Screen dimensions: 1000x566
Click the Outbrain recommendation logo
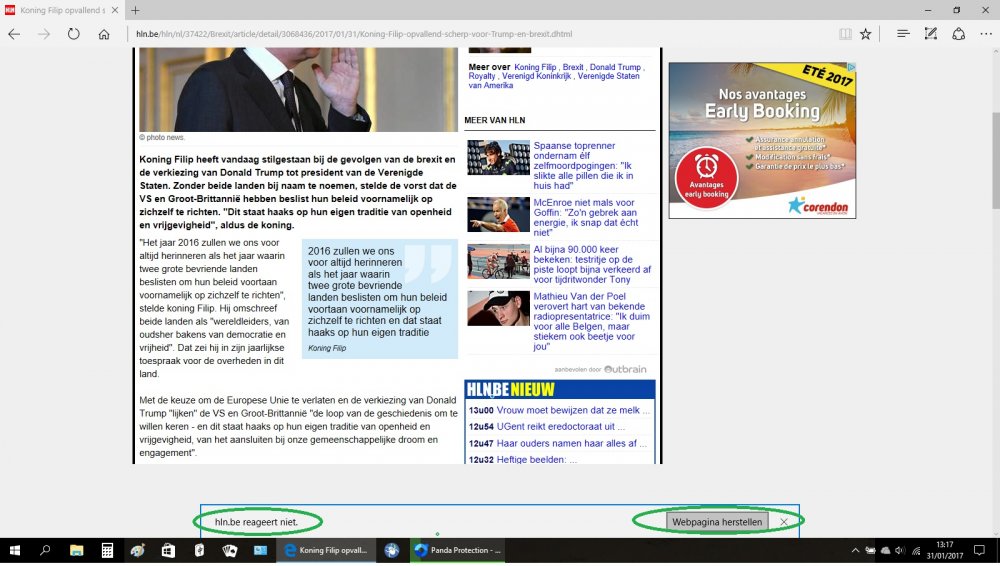[624, 369]
